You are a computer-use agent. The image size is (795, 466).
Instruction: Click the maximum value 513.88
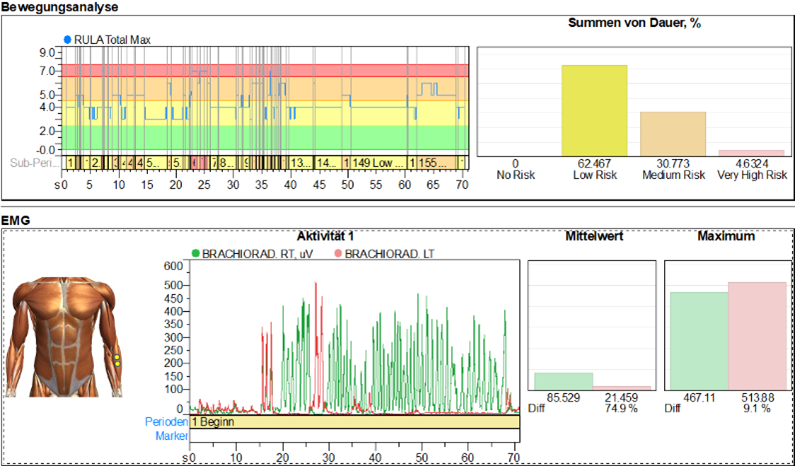pos(757,398)
